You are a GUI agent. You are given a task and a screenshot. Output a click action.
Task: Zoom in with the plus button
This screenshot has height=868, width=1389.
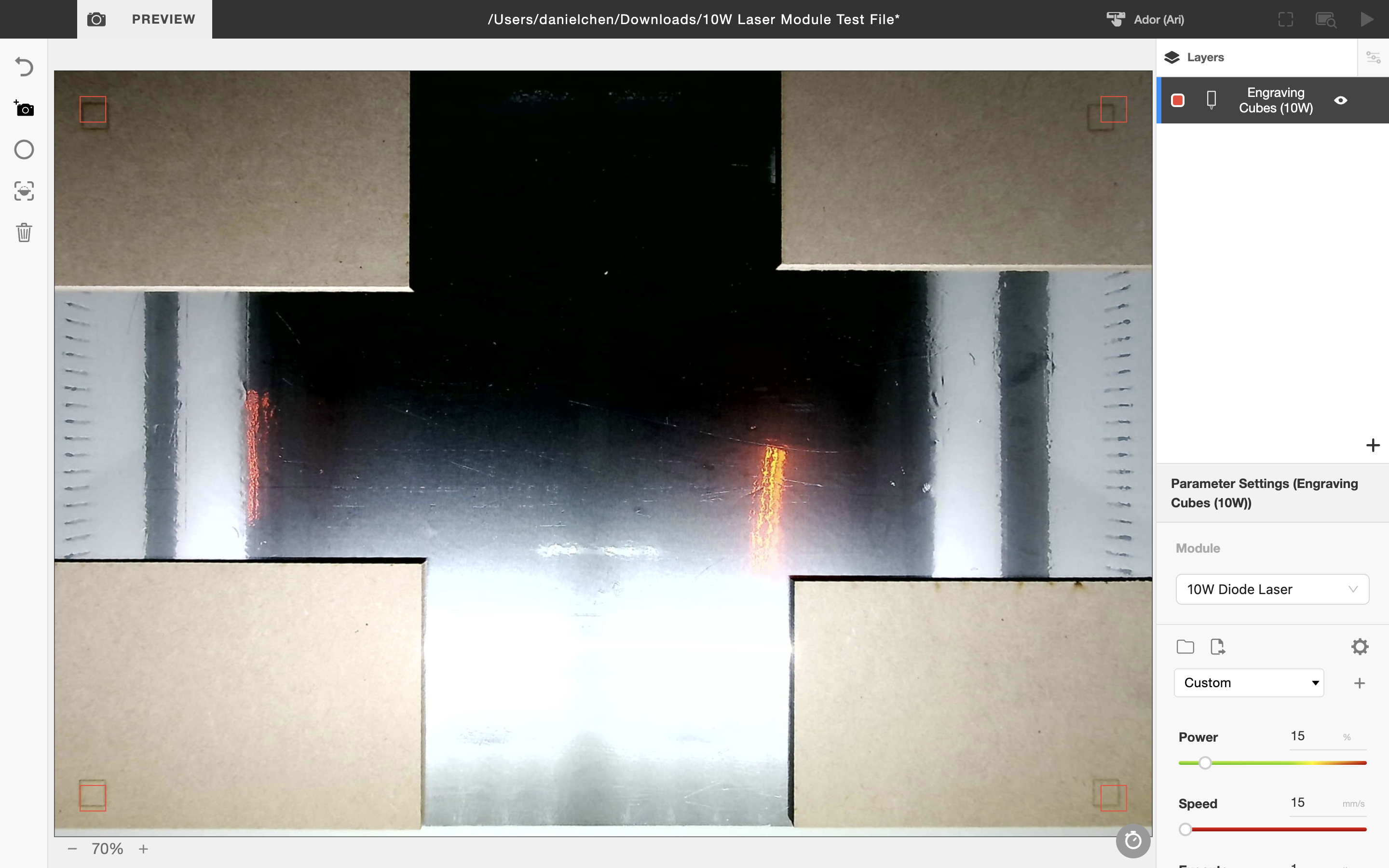144,849
